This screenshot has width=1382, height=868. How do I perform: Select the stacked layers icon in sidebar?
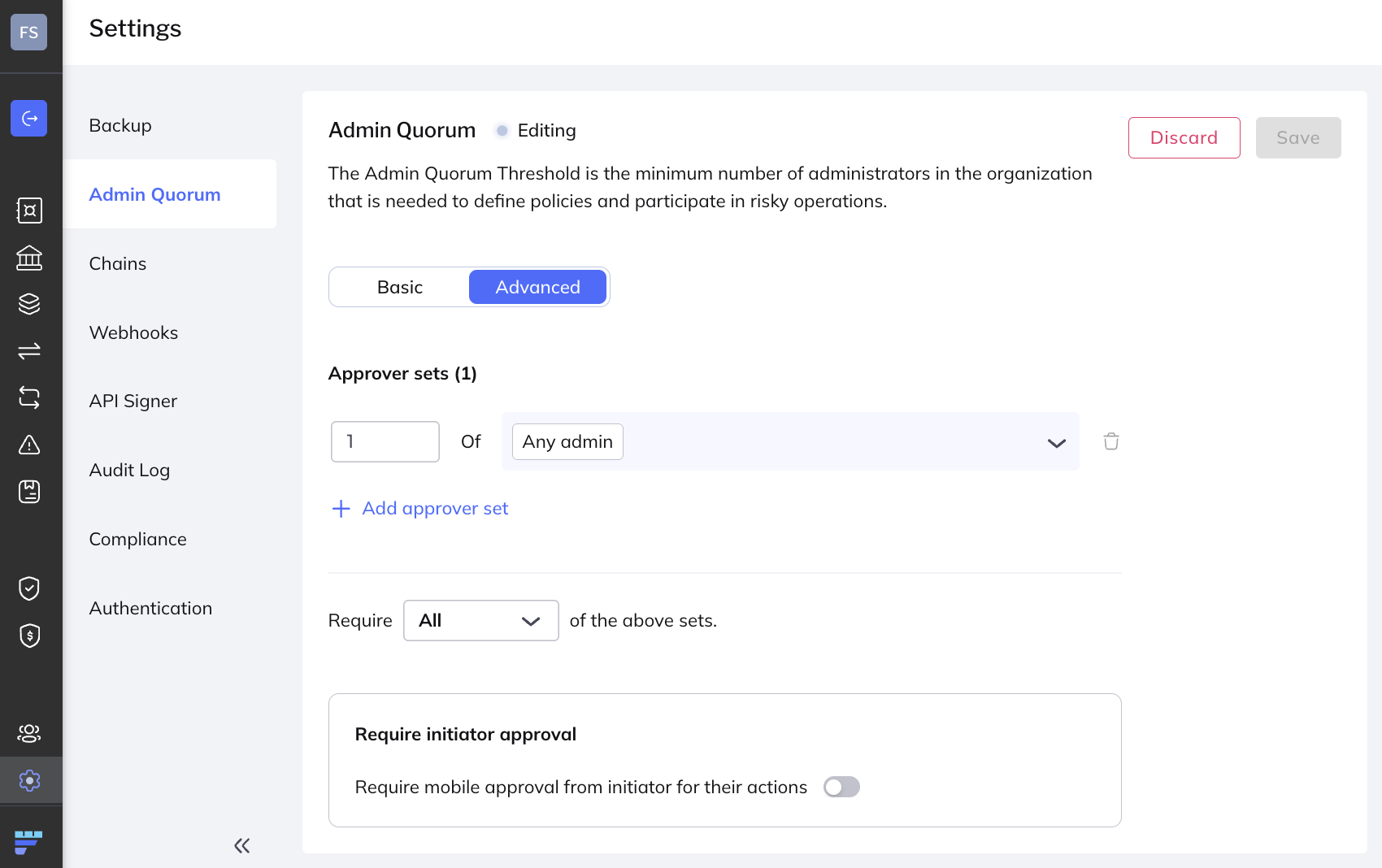29,304
